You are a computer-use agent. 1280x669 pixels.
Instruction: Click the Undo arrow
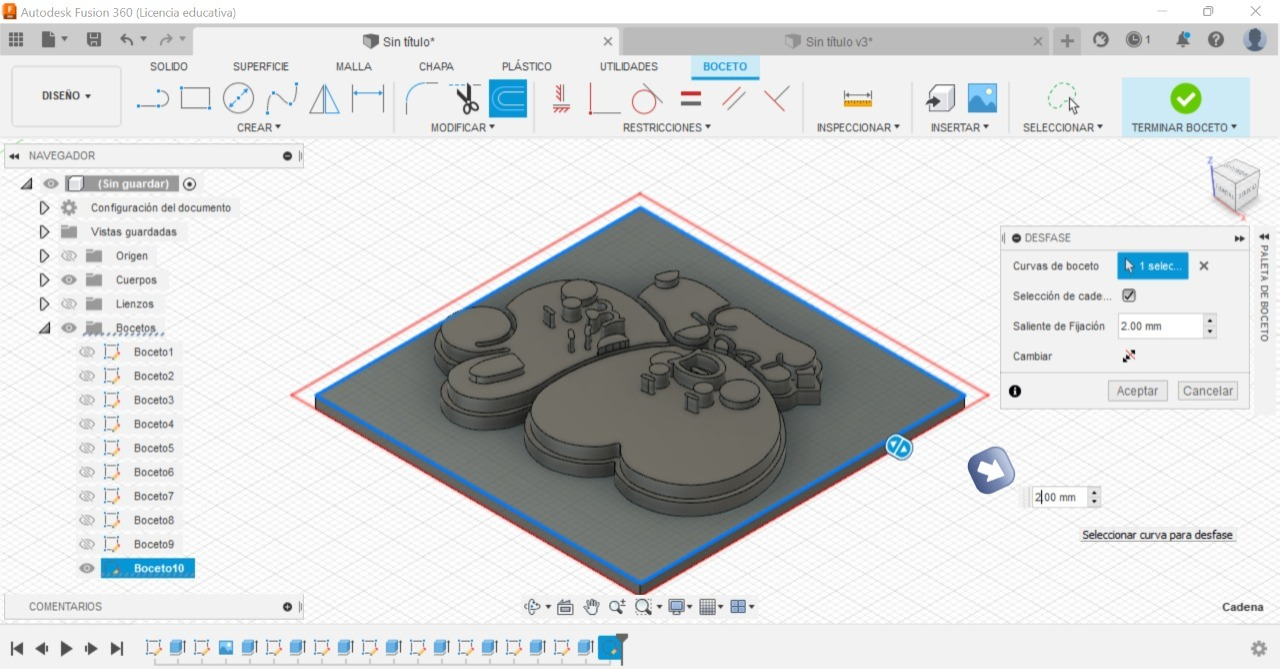point(126,40)
